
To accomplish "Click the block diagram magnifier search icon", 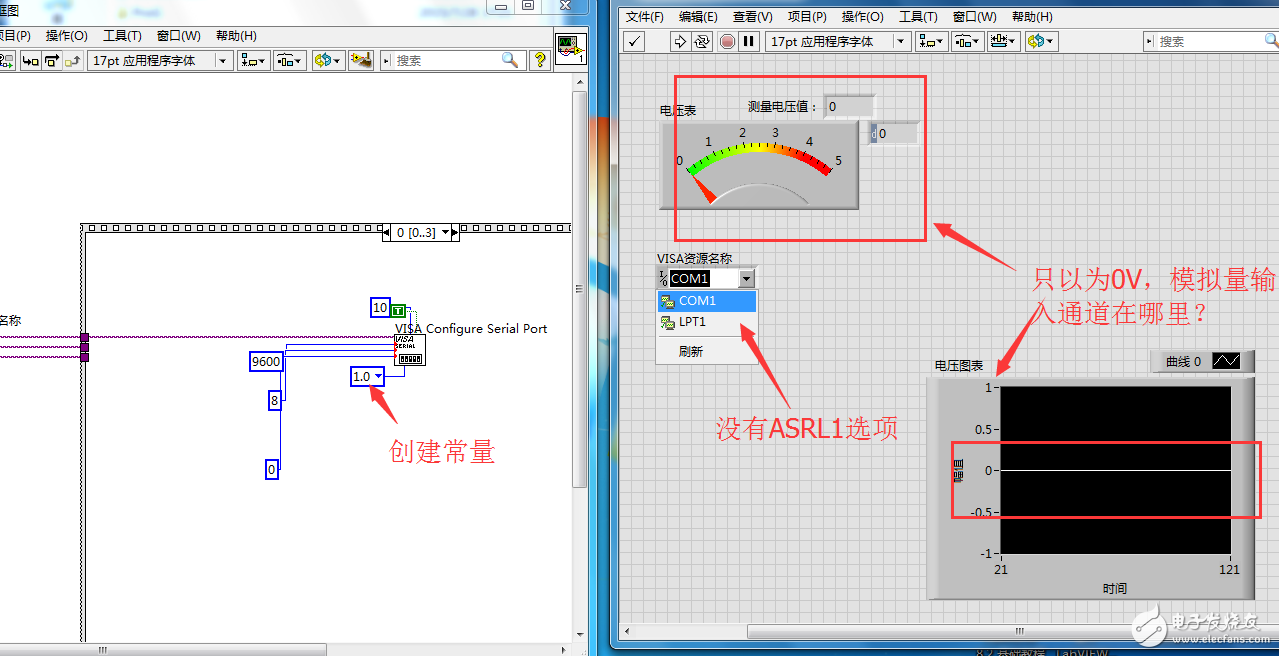I will [511, 60].
